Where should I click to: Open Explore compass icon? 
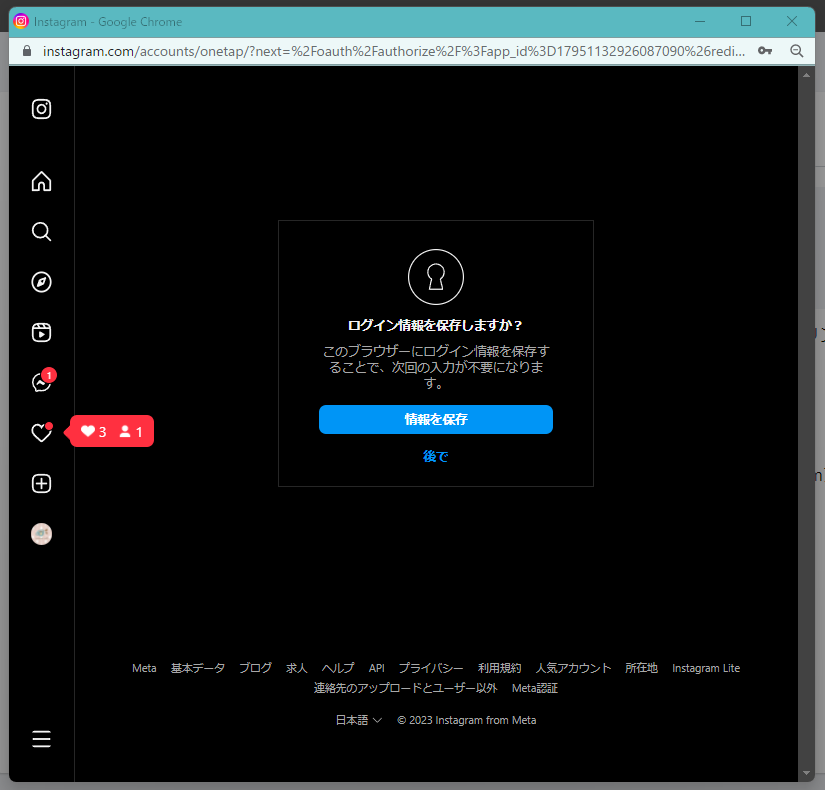tap(41, 282)
